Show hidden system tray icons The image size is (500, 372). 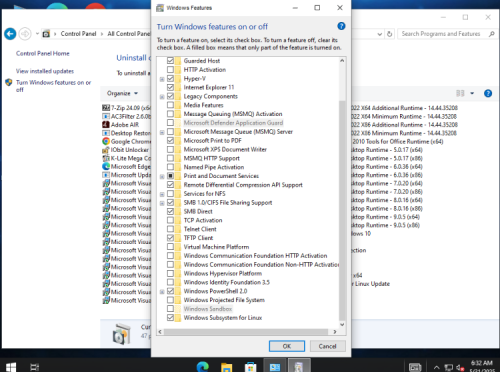(436, 367)
